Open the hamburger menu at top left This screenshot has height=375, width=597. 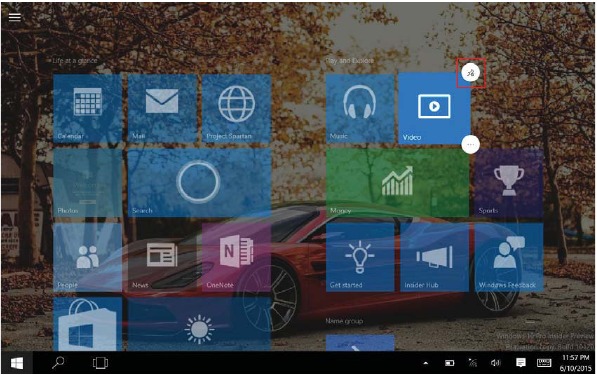[x=14, y=17]
